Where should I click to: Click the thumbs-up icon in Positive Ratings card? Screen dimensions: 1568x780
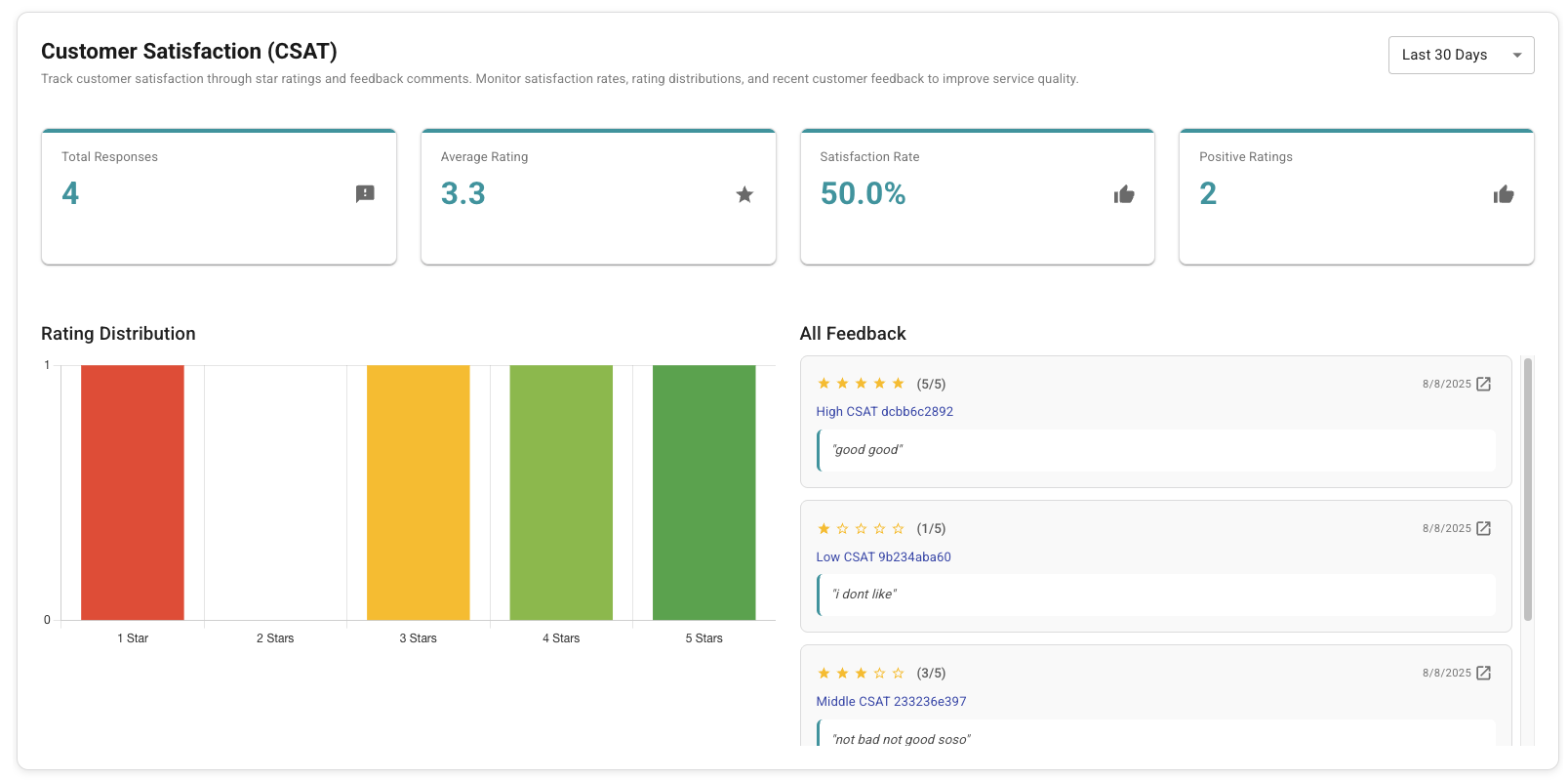(x=1504, y=194)
